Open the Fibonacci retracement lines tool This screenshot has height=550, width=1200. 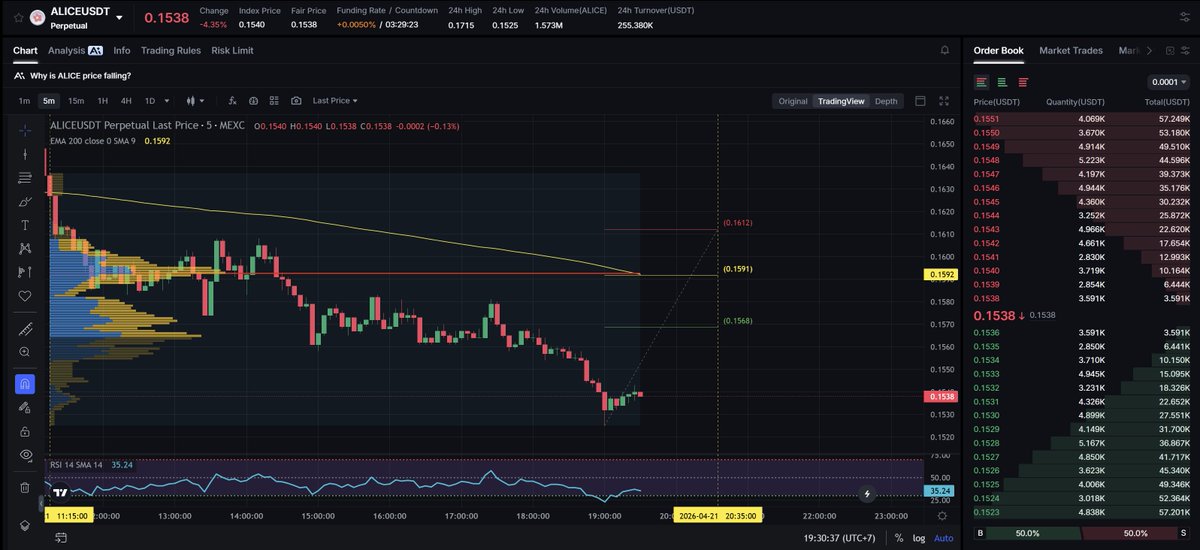(x=25, y=178)
